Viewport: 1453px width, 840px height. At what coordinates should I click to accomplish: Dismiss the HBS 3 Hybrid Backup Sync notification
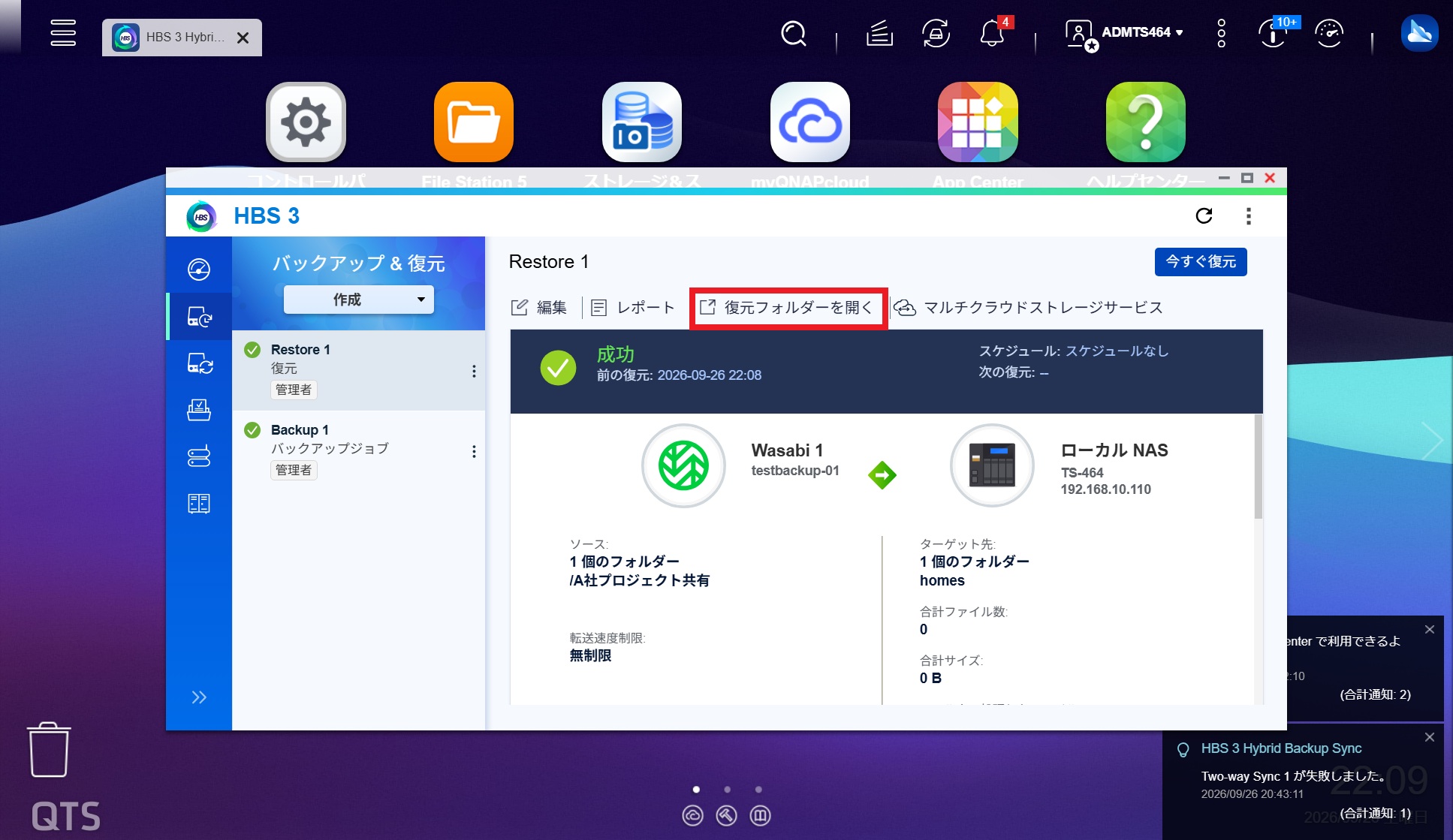pyautogui.click(x=1430, y=737)
